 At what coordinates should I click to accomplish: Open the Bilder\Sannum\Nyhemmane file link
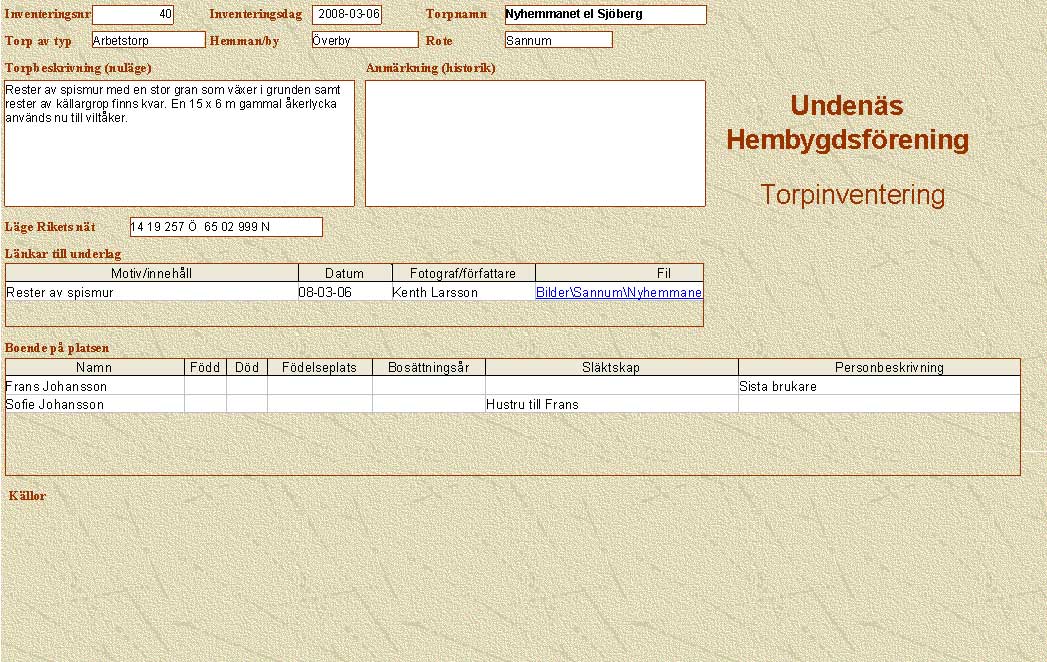(x=618, y=293)
